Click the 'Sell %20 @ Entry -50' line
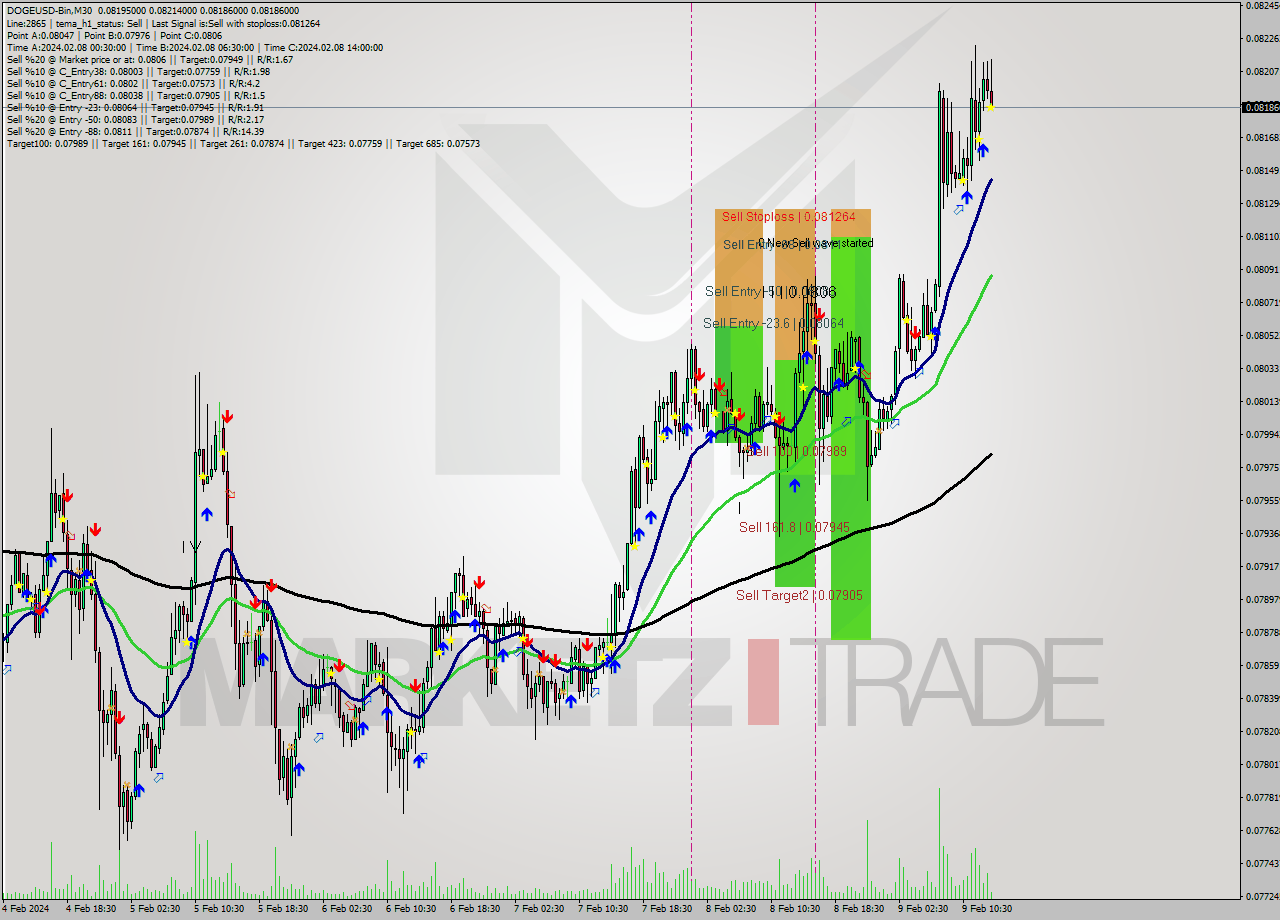The height and width of the screenshot is (920, 1280). click(x=135, y=119)
